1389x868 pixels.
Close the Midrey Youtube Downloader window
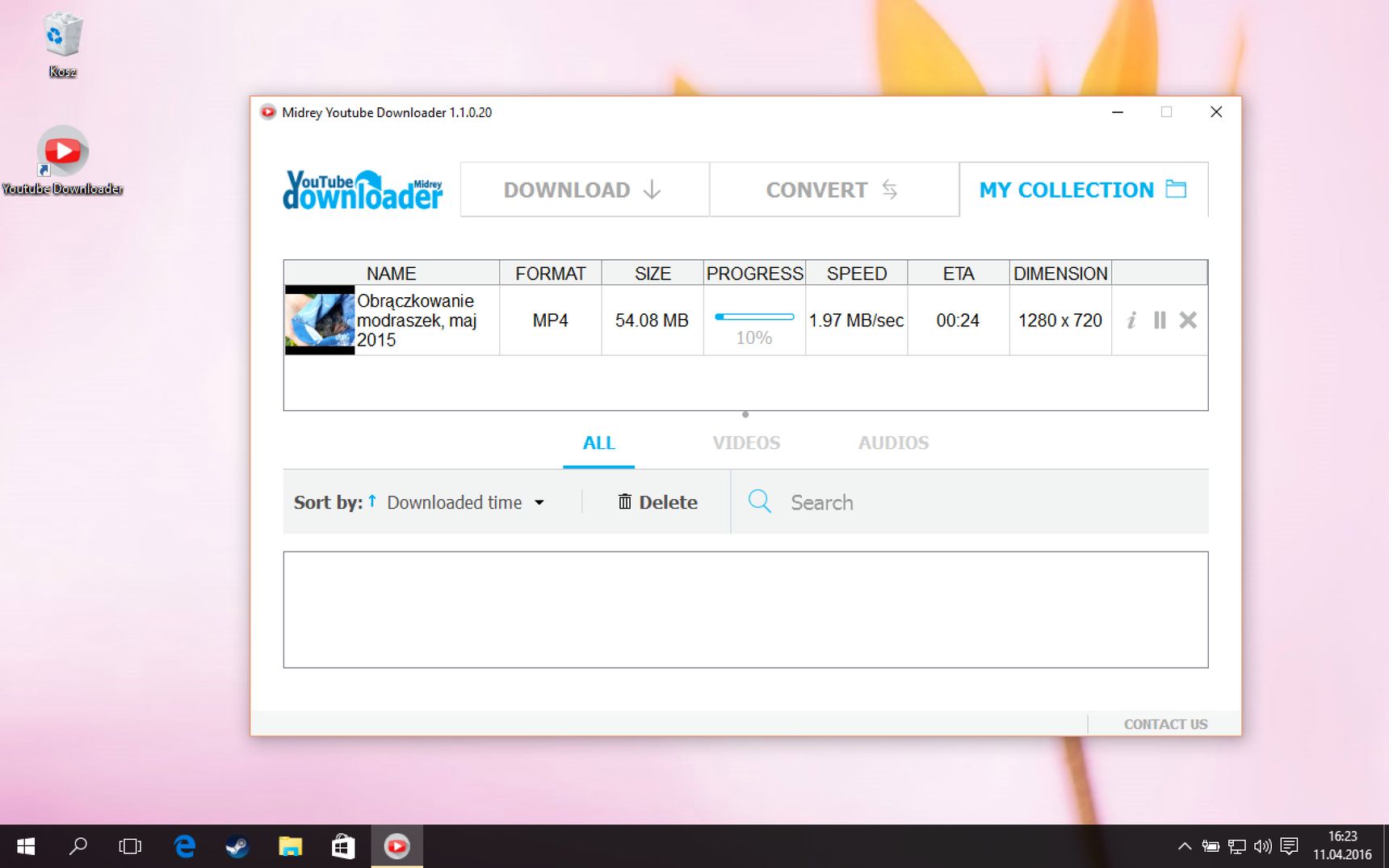point(1216,112)
